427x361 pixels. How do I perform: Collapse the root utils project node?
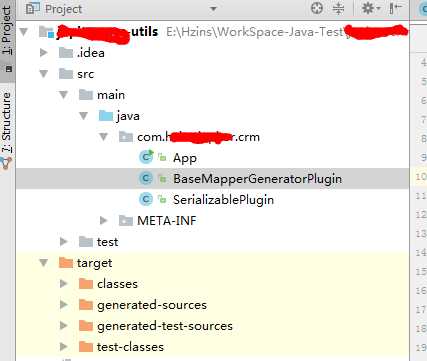coord(24,32)
